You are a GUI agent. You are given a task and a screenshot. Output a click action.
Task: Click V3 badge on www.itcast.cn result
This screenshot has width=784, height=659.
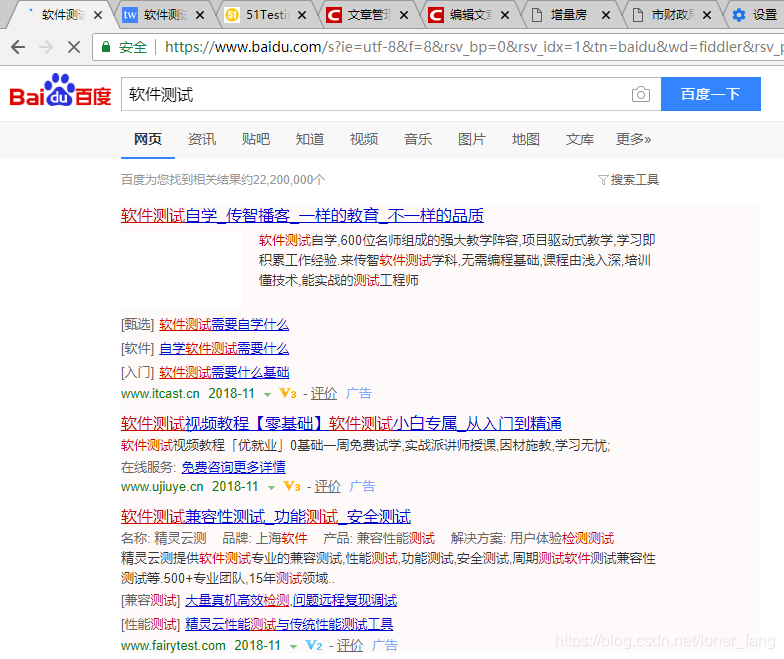click(x=288, y=394)
